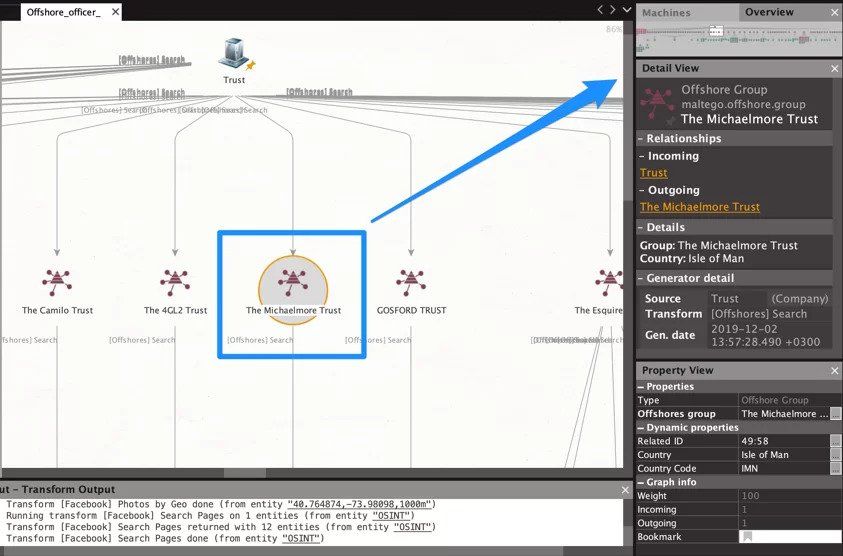The width and height of the screenshot is (843, 556).
Task: Click the Overview minimap thumbnail
Action: click(x=738, y=40)
